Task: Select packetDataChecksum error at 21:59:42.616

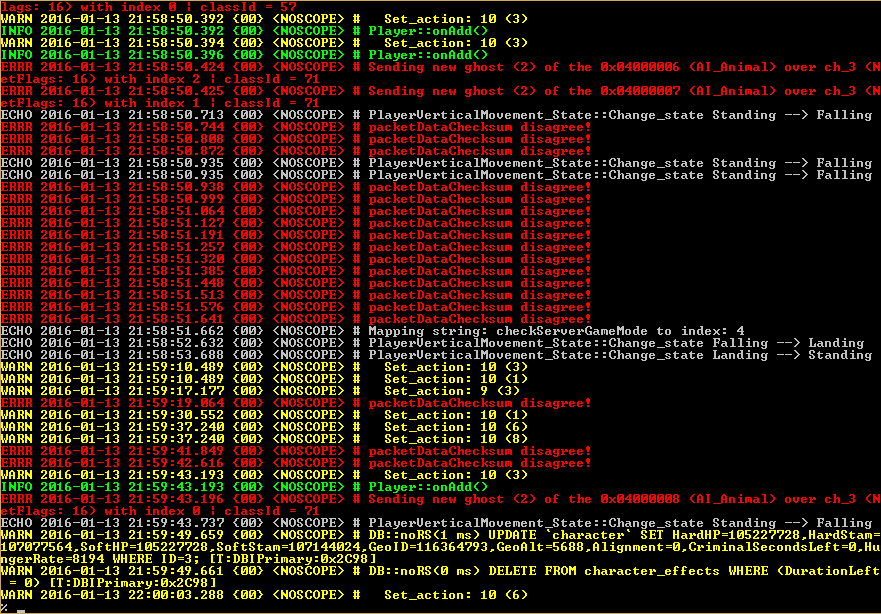Action: tap(296, 463)
